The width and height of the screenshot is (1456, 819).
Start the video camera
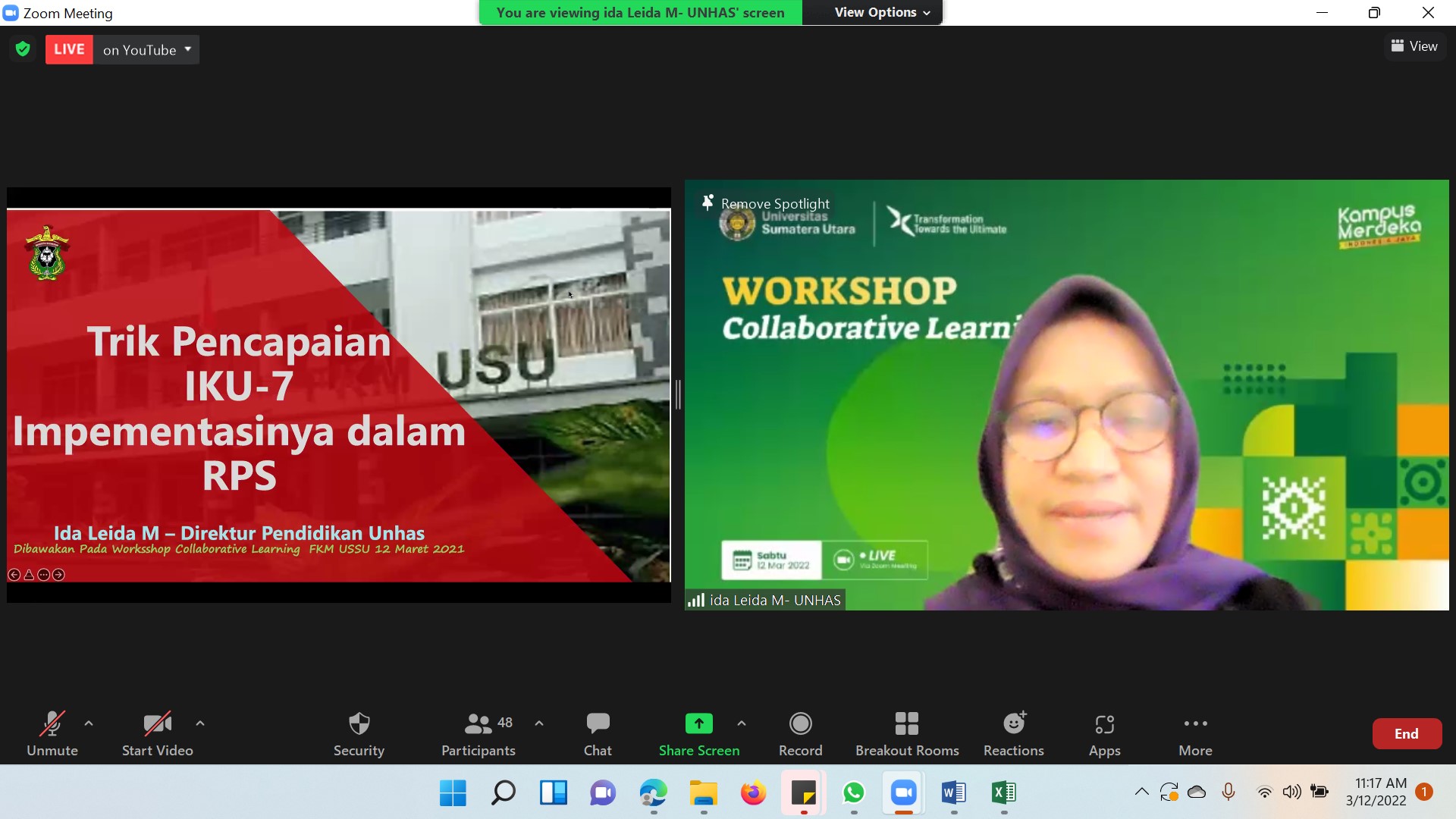(x=158, y=733)
